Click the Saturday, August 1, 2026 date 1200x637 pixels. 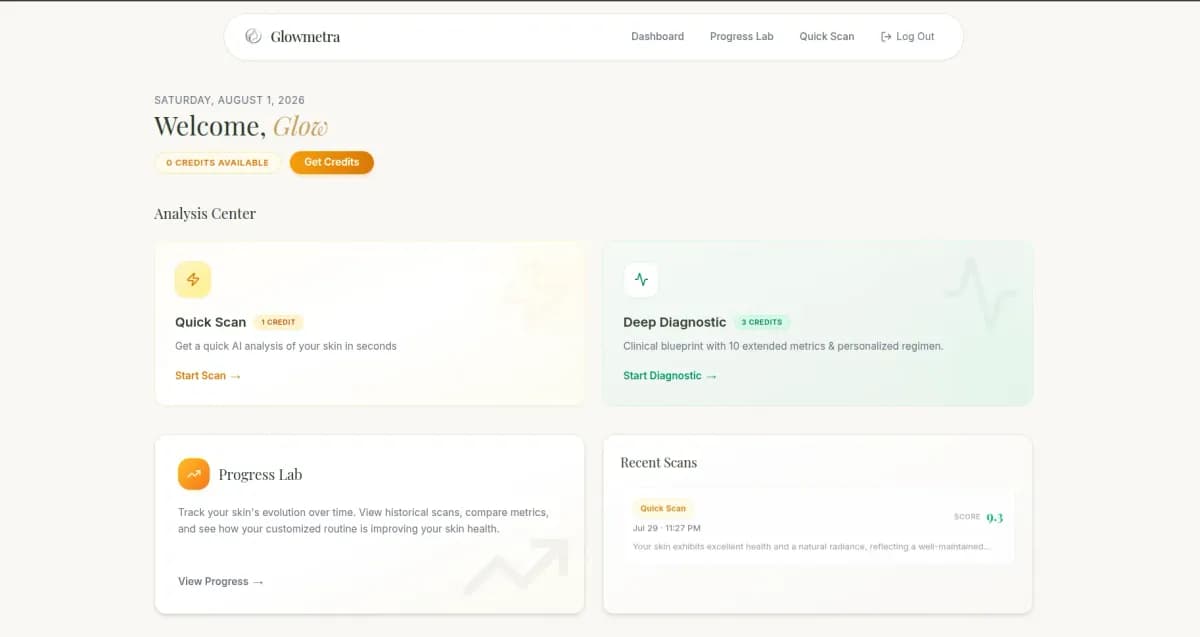[230, 100]
